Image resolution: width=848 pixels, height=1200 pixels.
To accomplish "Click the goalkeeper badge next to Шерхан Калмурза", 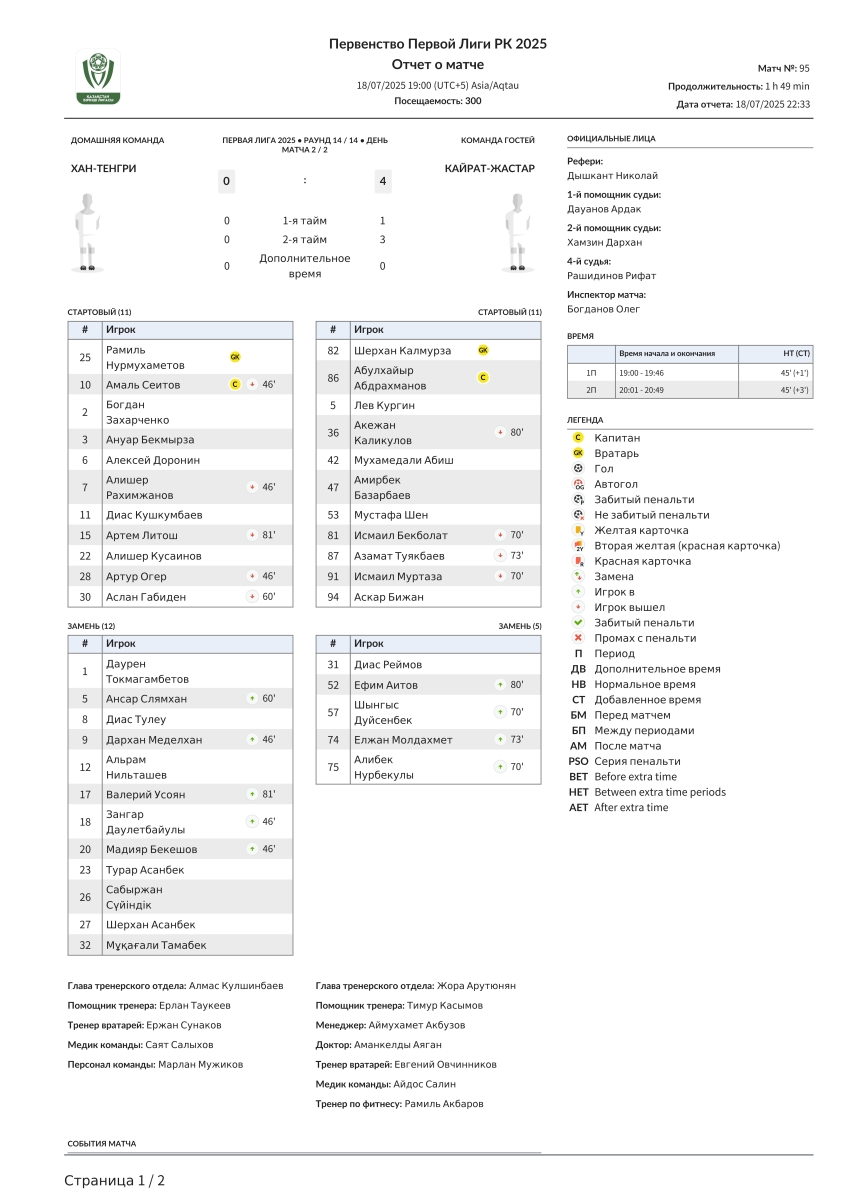I will [x=483, y=350].
